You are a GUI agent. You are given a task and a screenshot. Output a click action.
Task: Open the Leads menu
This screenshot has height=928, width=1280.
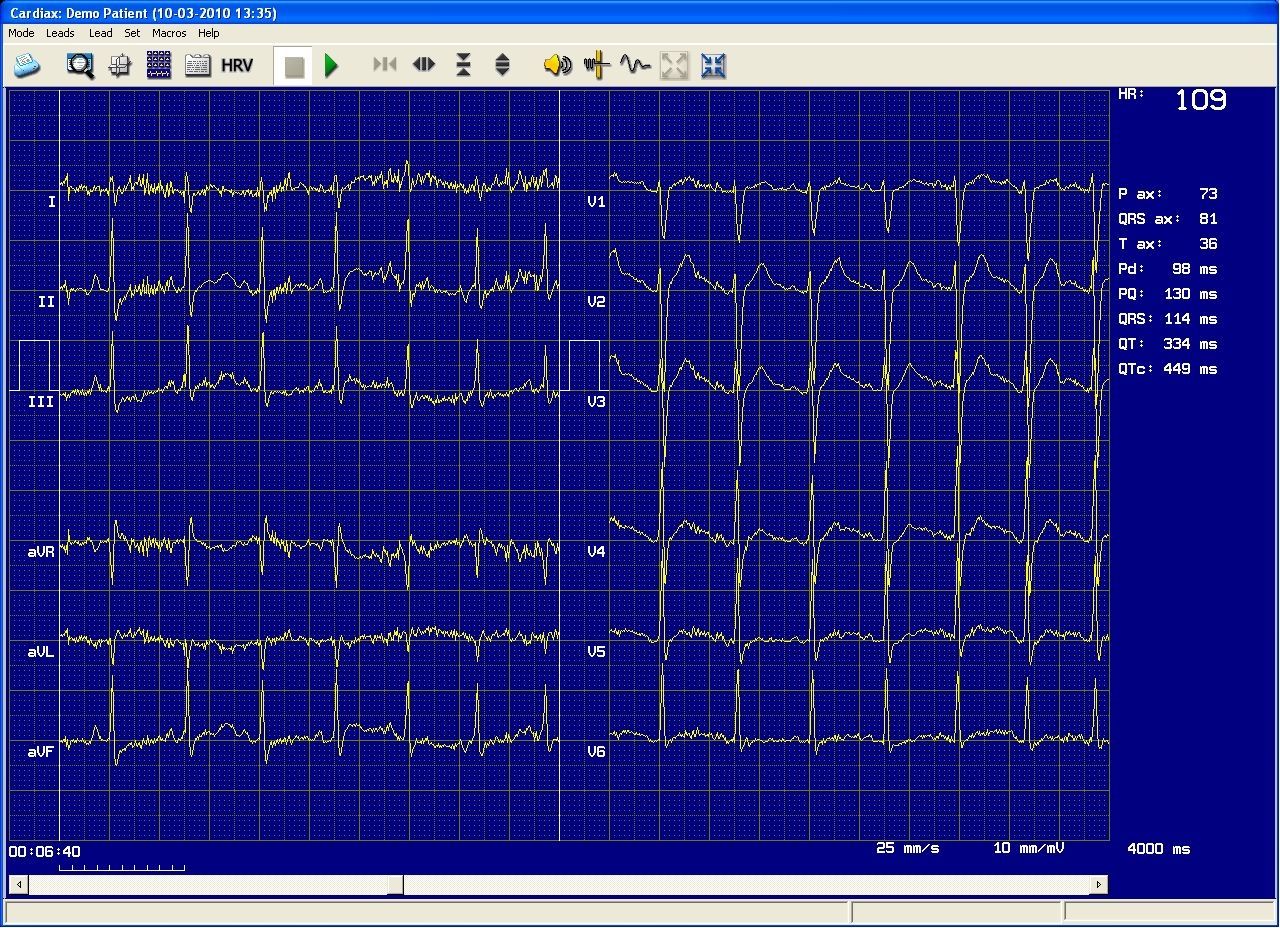pyautogui.click(x=60, y=33)
